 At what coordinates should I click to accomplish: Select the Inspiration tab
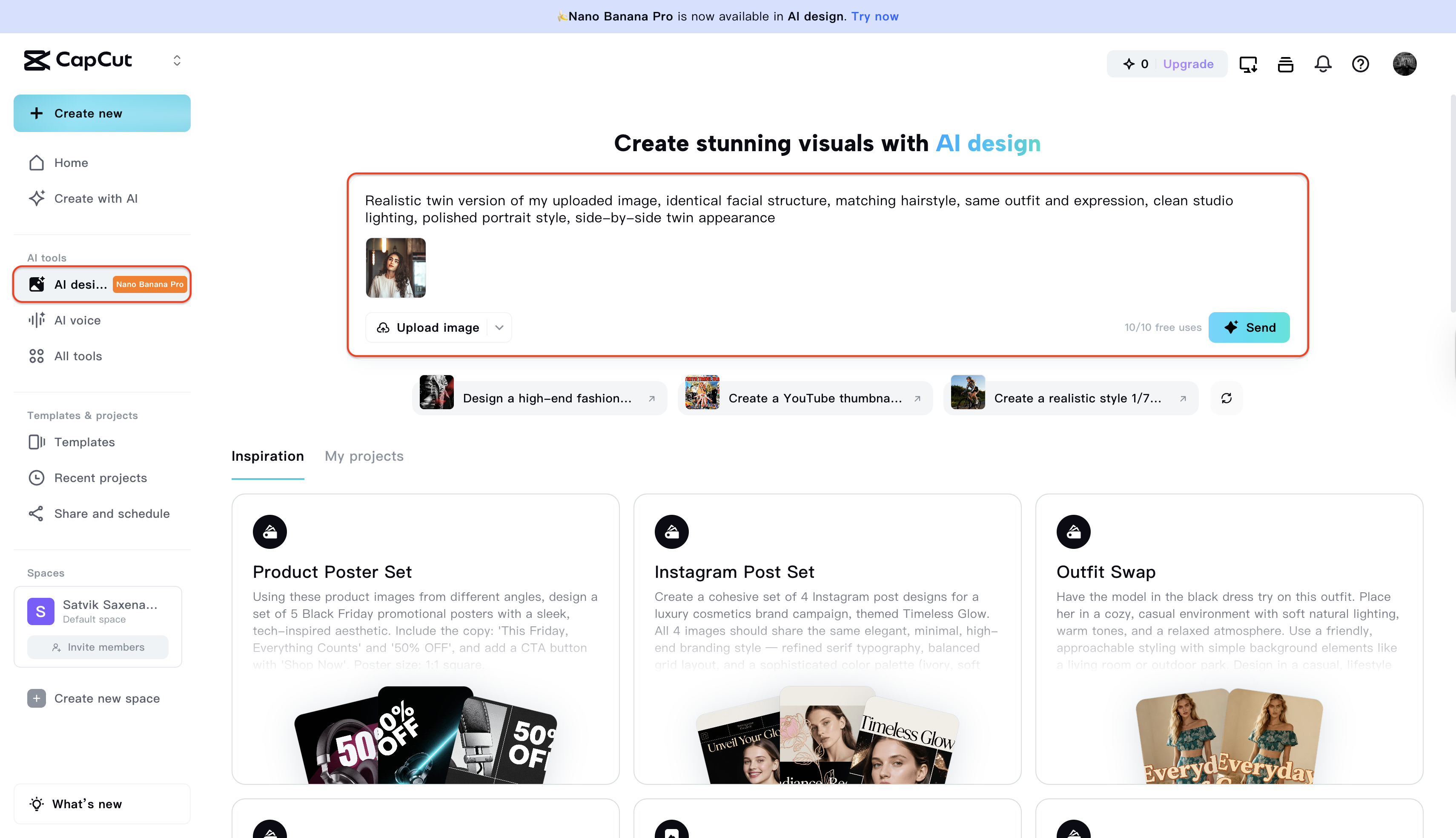(267, 456)
